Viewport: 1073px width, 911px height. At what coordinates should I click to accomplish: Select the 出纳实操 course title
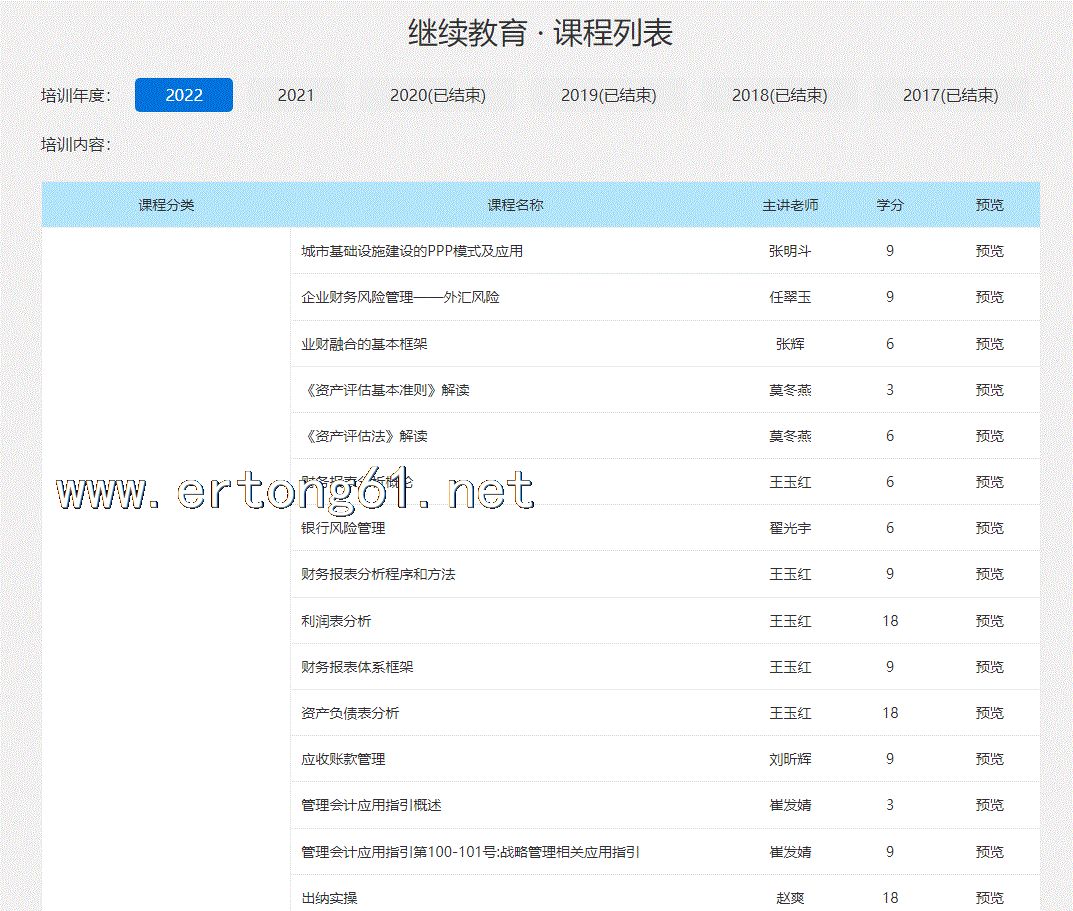tap(329, 898)
